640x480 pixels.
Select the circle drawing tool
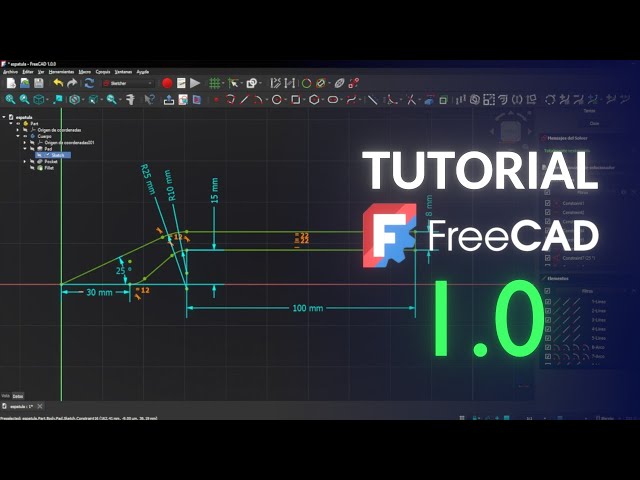click(x=277, y=99)
